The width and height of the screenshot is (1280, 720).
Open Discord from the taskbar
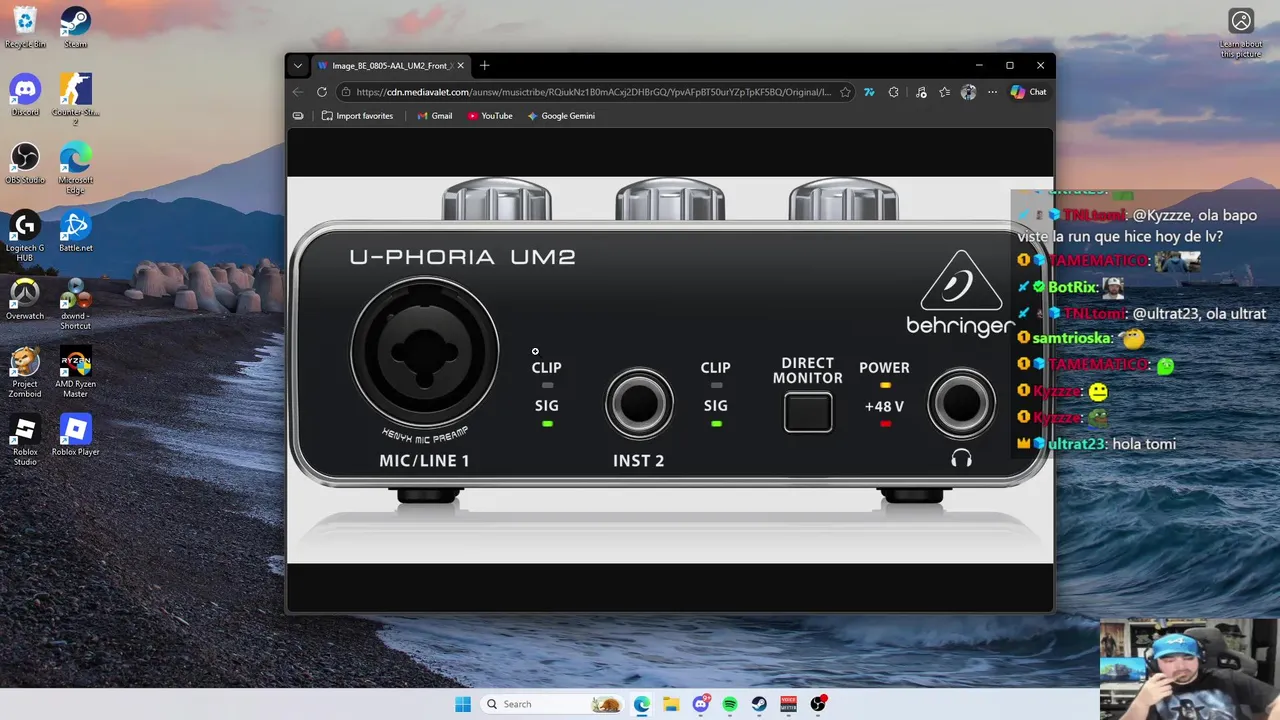pyautogui.click(x=701, y=704)
